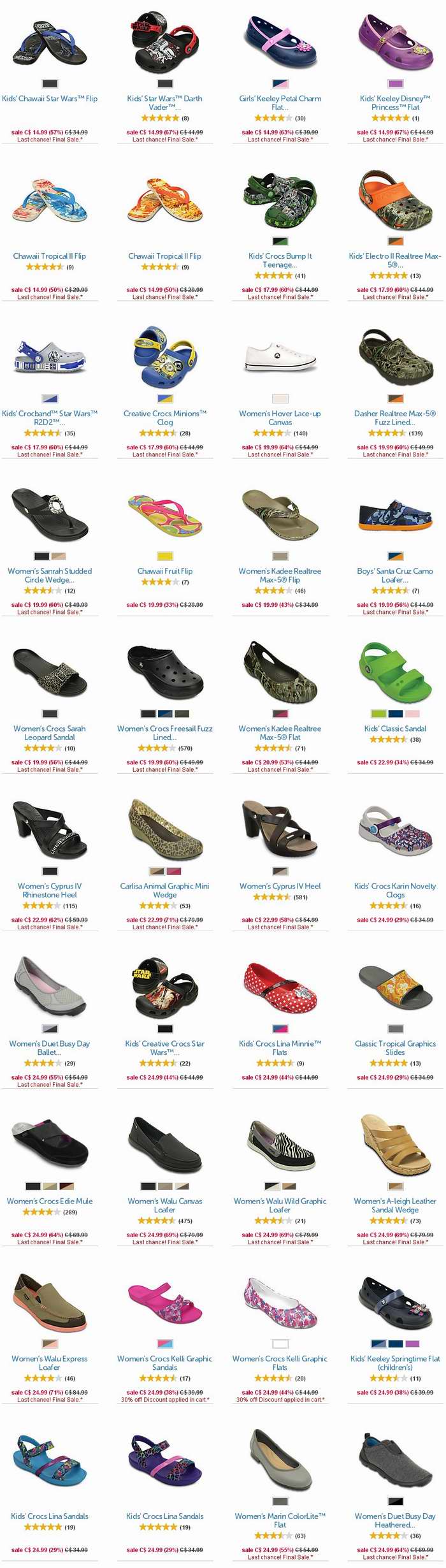Open the Kids' Chawaii Star Wars Flip link
The image size is (446, 1568).
[x=50, y=99]
